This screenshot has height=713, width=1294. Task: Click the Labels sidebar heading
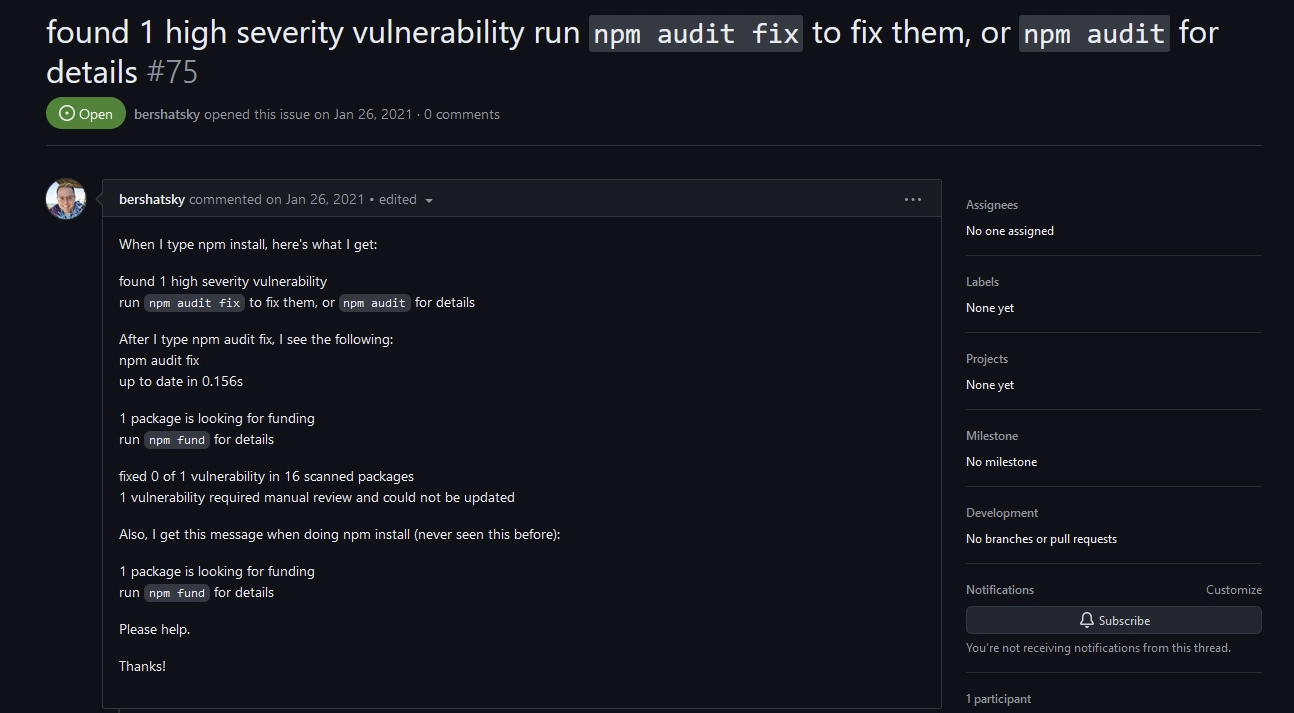[x=982, y=282]
